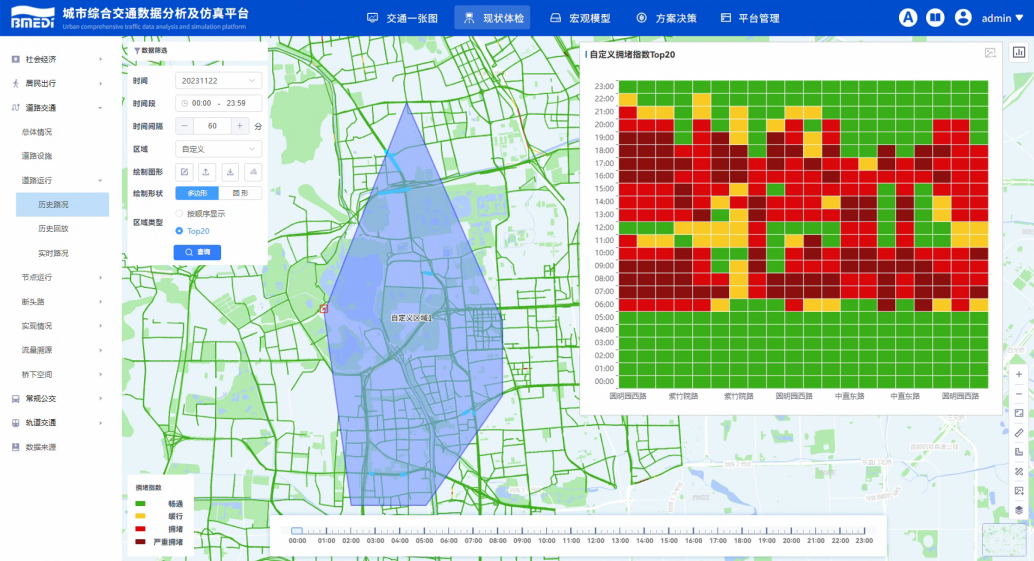This screenshot has height=561, width=1034.
Task: Click the download shape icon under 绘制图形
Action: [230, 171]
